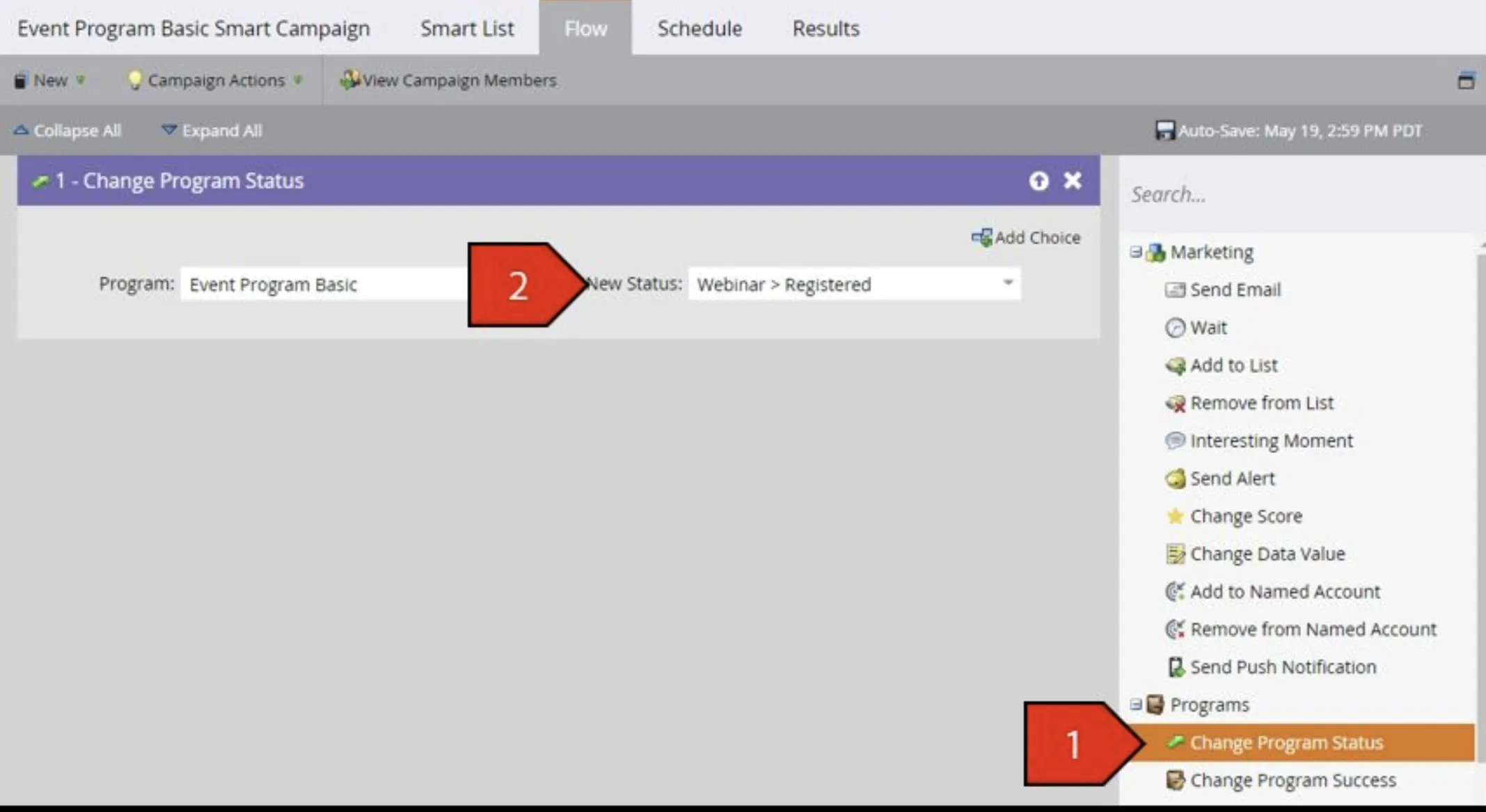The width and height of the screenshot is (1486, 812).
Task: Click the window restore icon in toolbar
Action: [1466, 80]
